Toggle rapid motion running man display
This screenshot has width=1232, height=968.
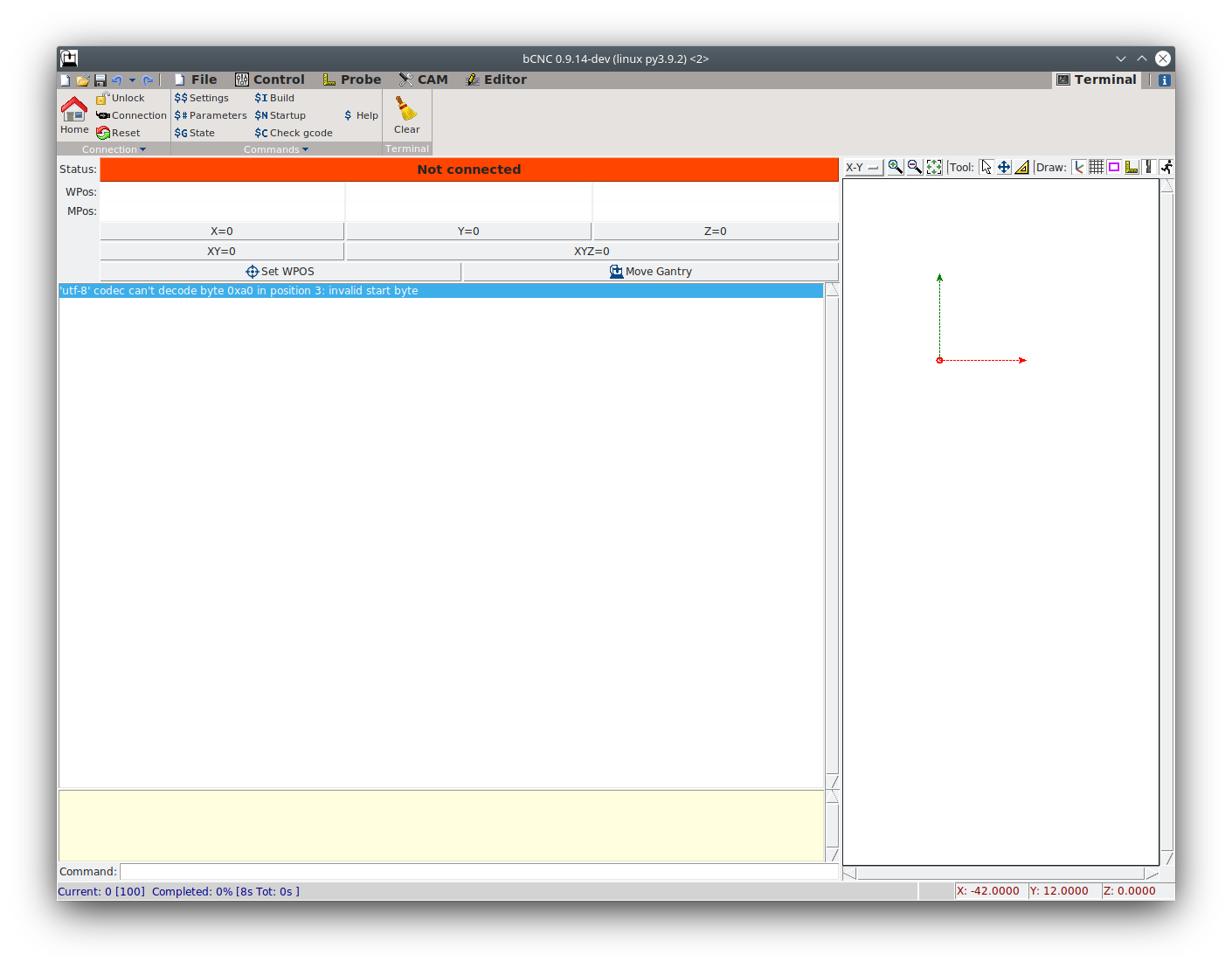1166,167
